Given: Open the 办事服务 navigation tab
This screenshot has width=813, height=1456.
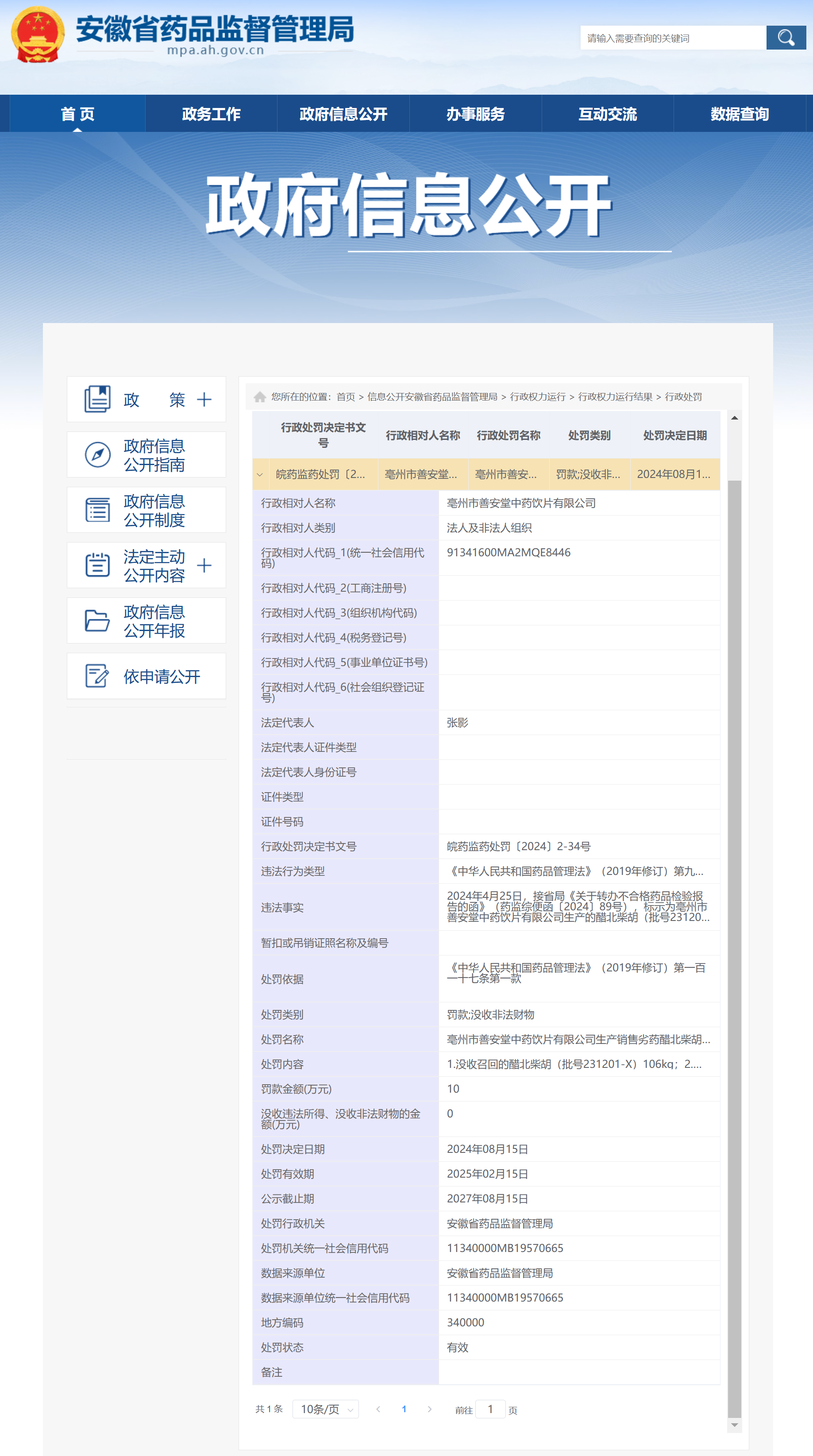Looking at the screenshot, I should point(475,114).
